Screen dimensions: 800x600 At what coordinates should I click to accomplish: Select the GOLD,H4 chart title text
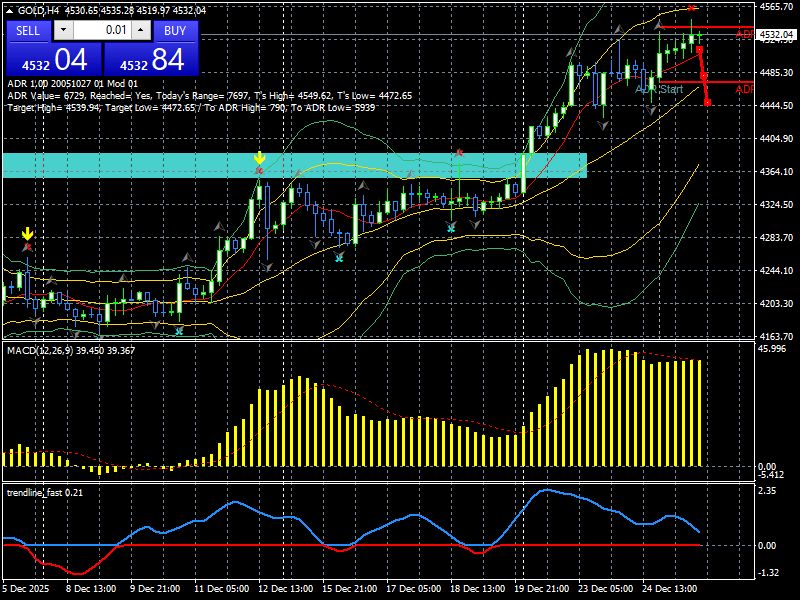pyautogui.click(x=38, y=10)
